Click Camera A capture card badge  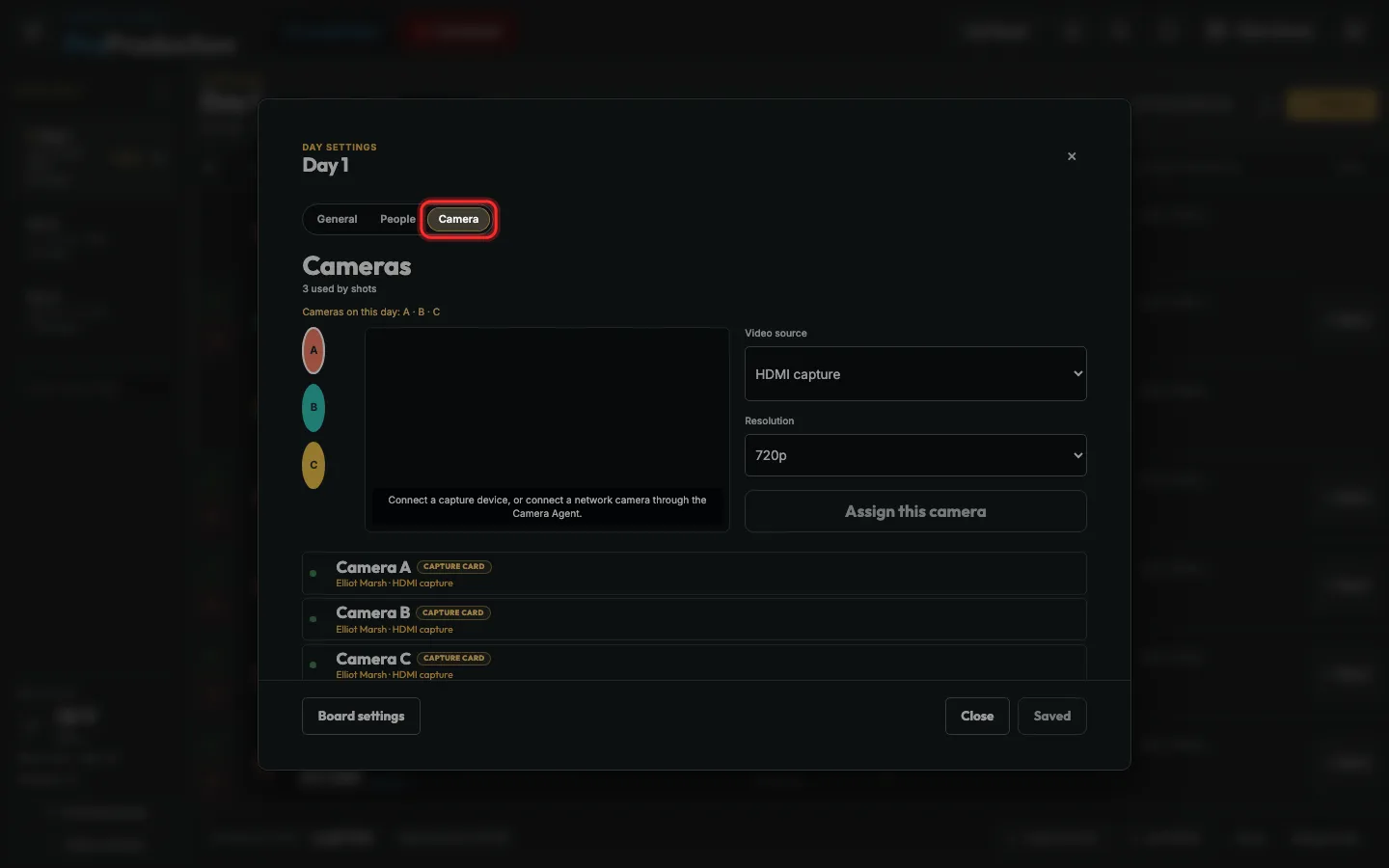[454, 566]
